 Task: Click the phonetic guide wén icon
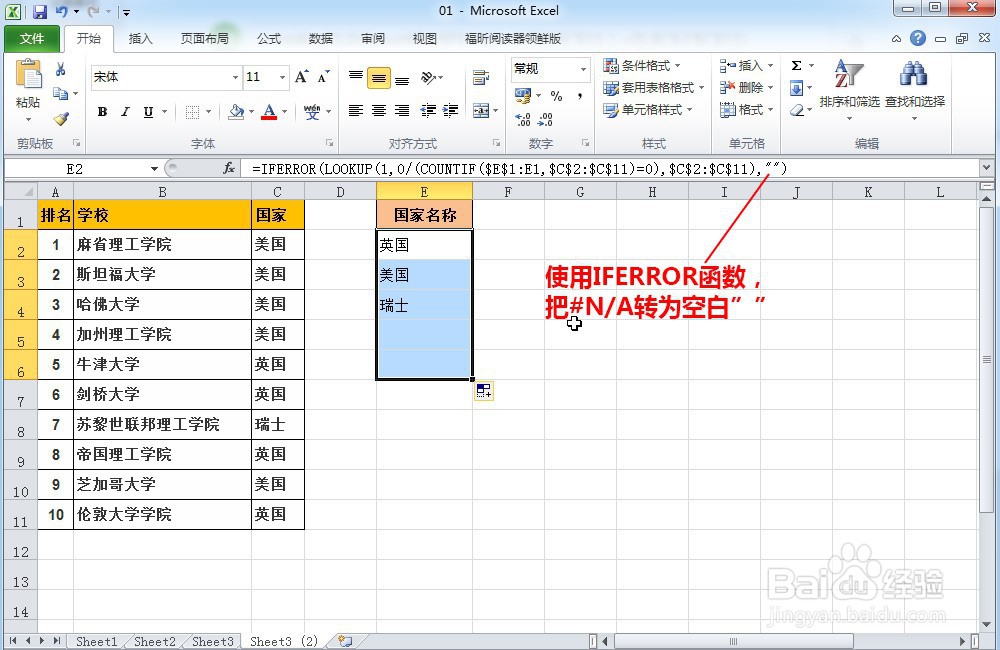pyautogui.click(x=312, y=112)
